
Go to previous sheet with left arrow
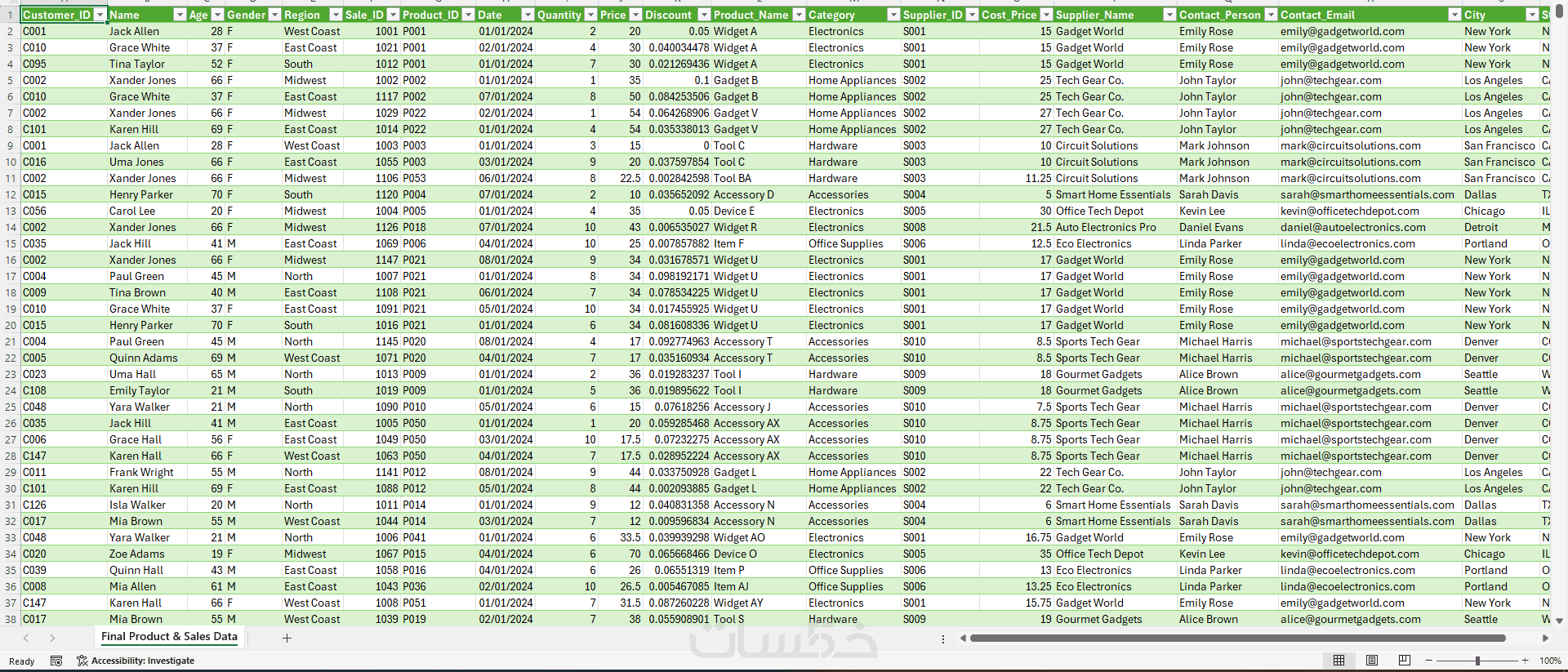(26, 638)
